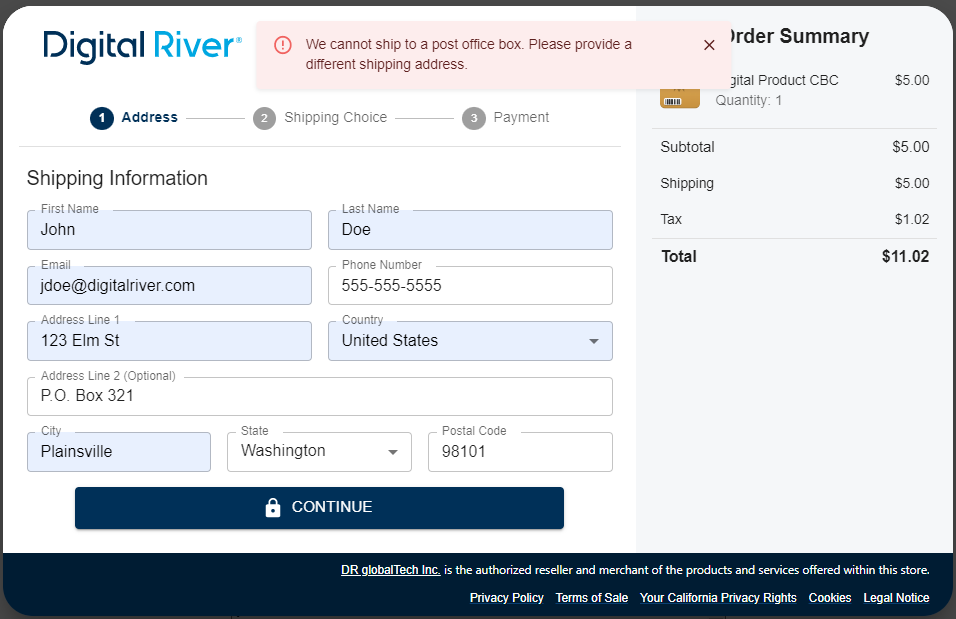Click the step 1 Address circle

101,118
